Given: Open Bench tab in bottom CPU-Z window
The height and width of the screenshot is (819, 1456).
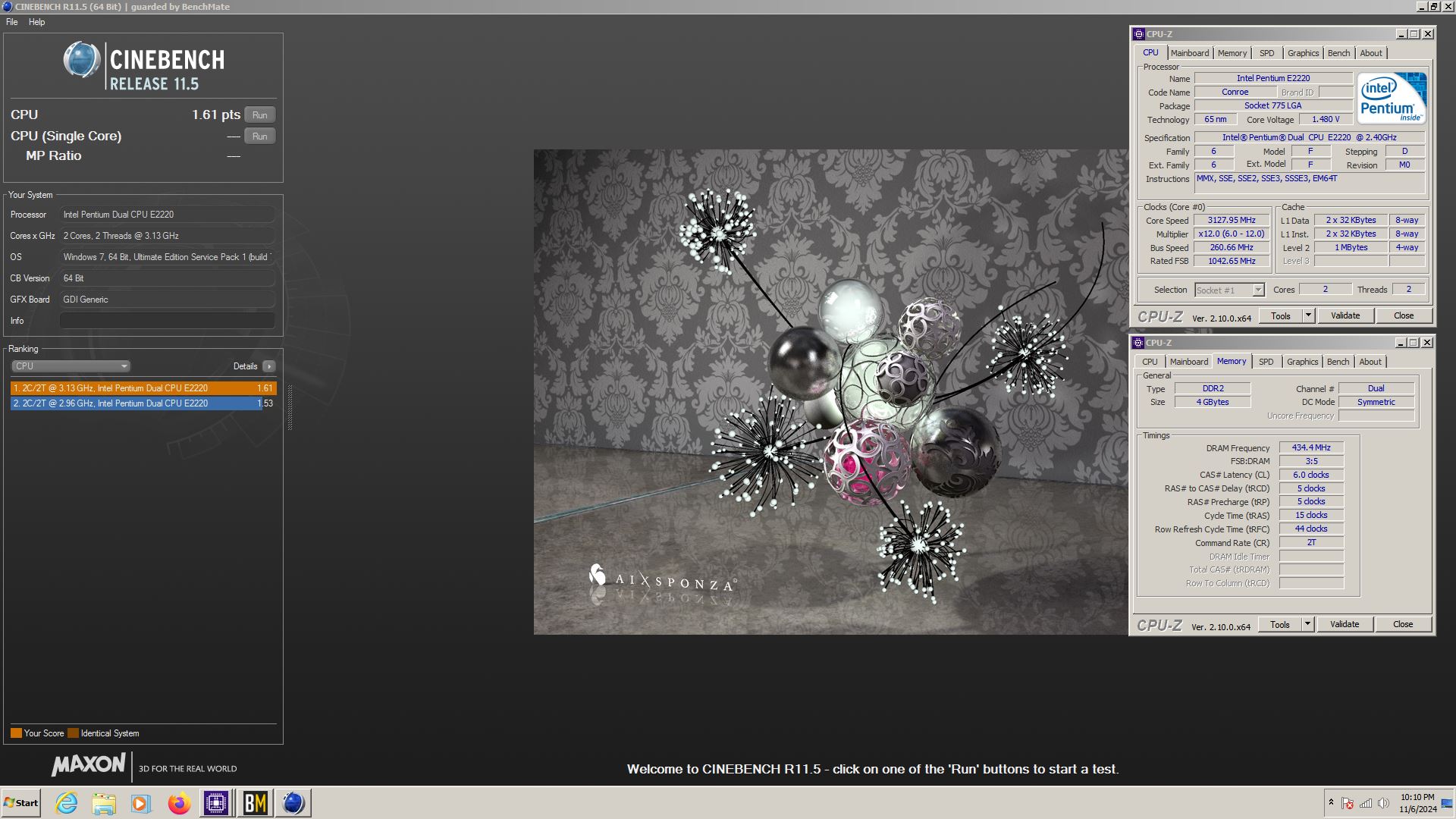Looking at the screenshot, I should 1338,362.
